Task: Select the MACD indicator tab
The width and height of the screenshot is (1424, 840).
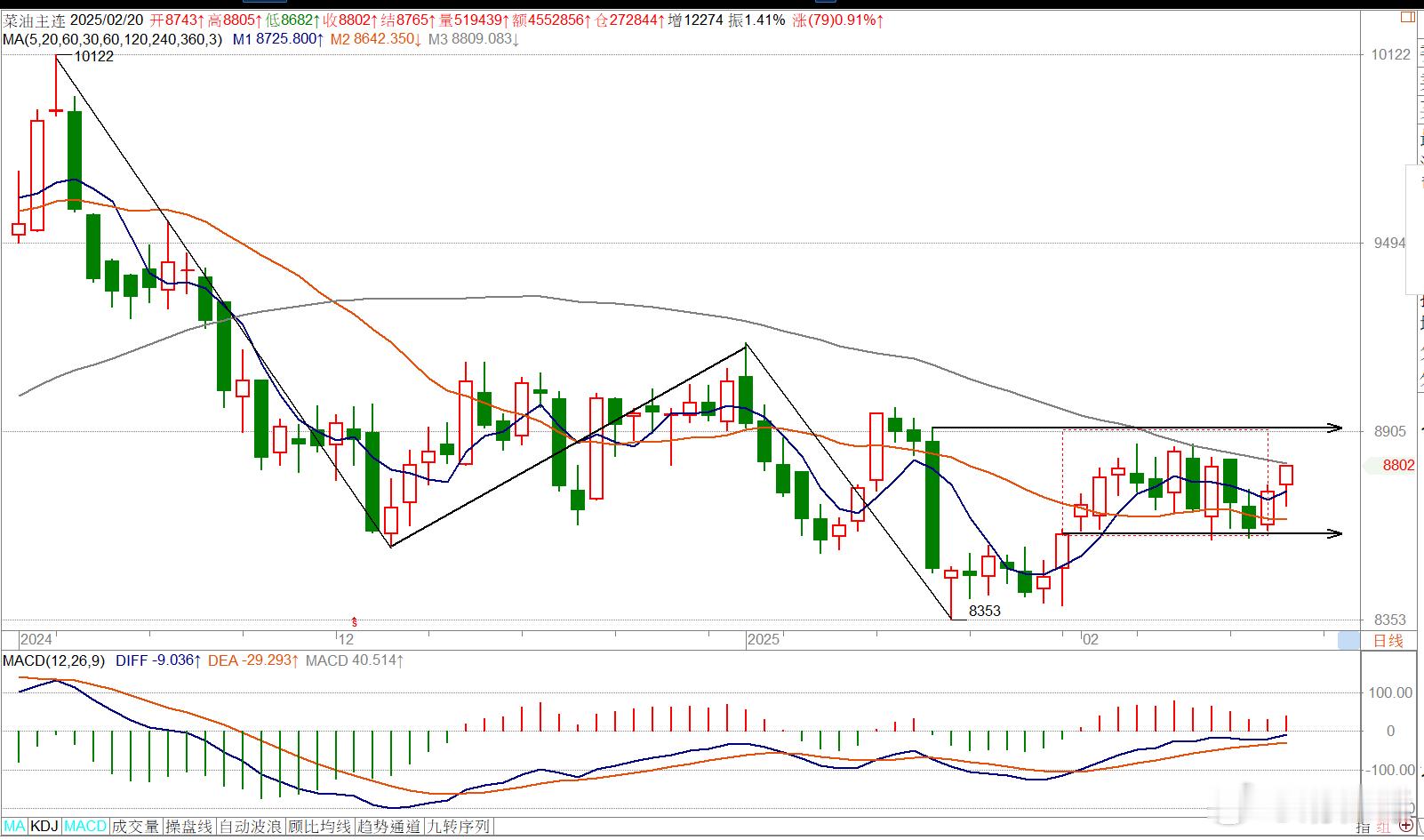Action: click(x=85, y=827)
